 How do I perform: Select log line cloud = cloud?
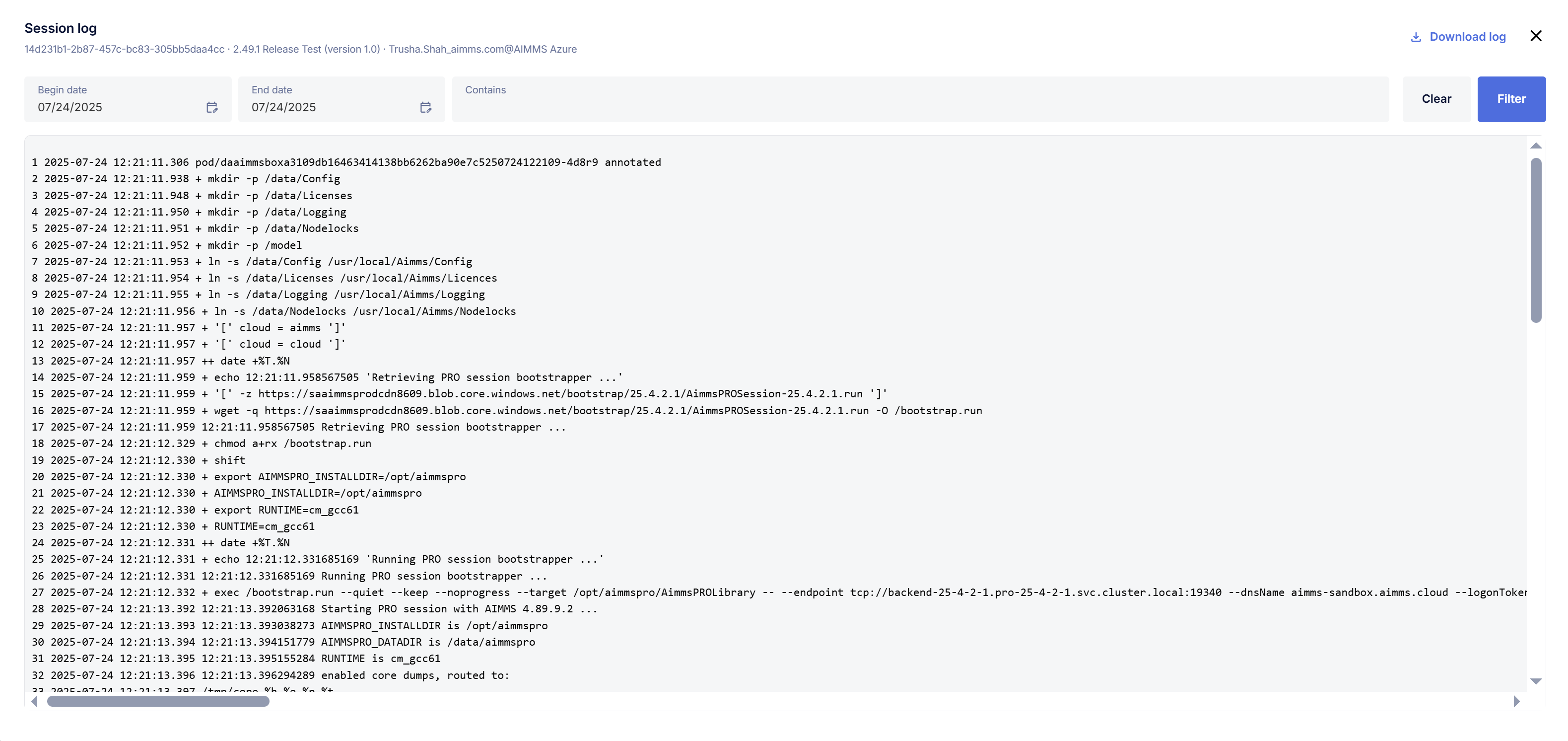click(189, 344)
